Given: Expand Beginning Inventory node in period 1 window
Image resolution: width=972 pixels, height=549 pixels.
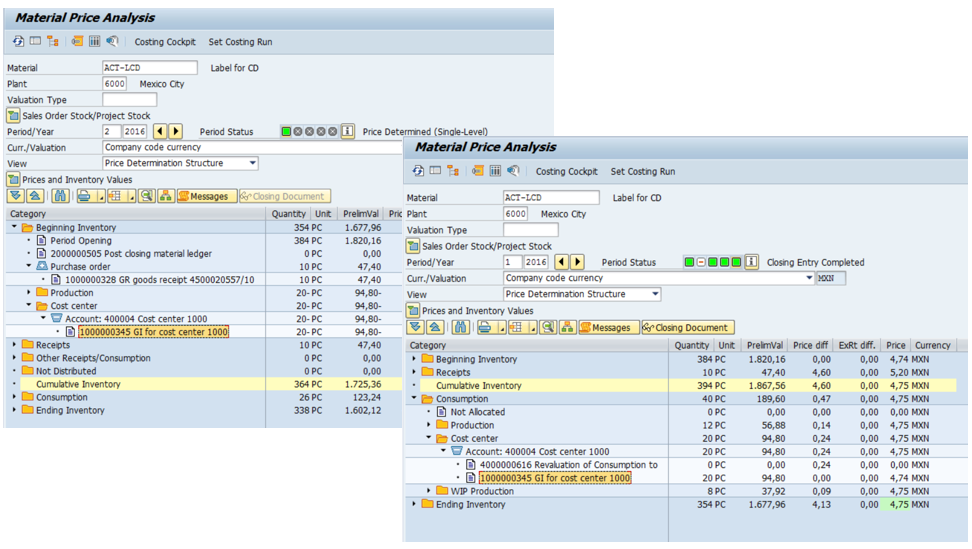Looking at the screenshot, I should tap(414, 359).
